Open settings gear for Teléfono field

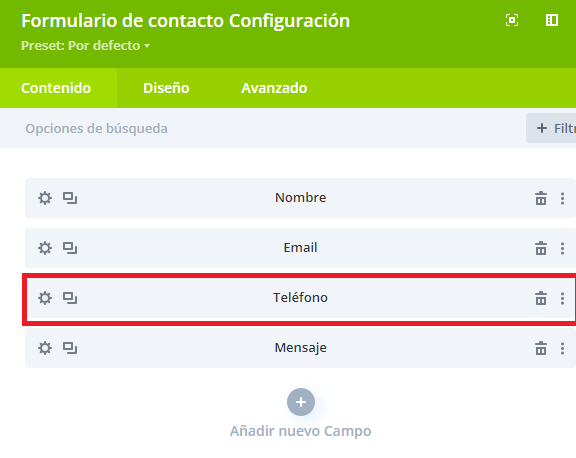pyautogui.click(x=45, y=298)
